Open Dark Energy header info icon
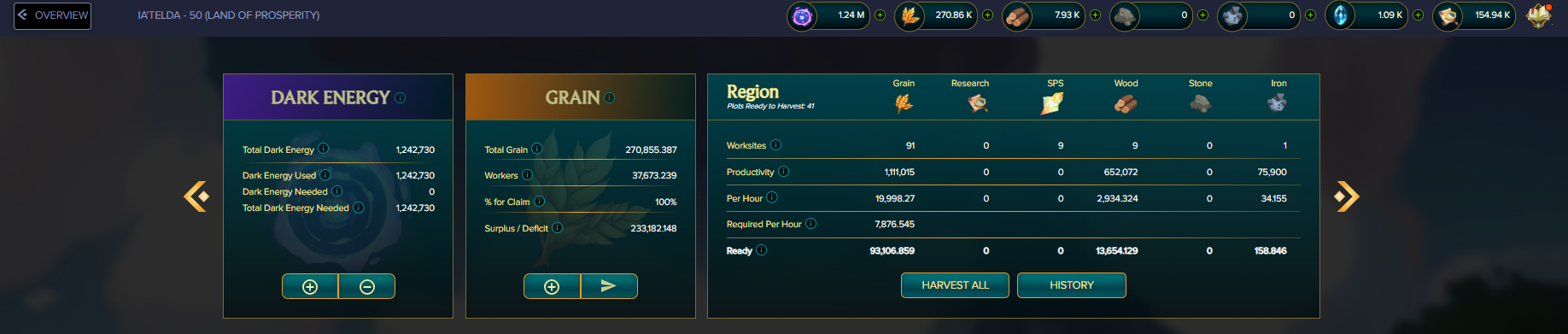The width and height of the screenshot is (1568, 334). (401, 97)
